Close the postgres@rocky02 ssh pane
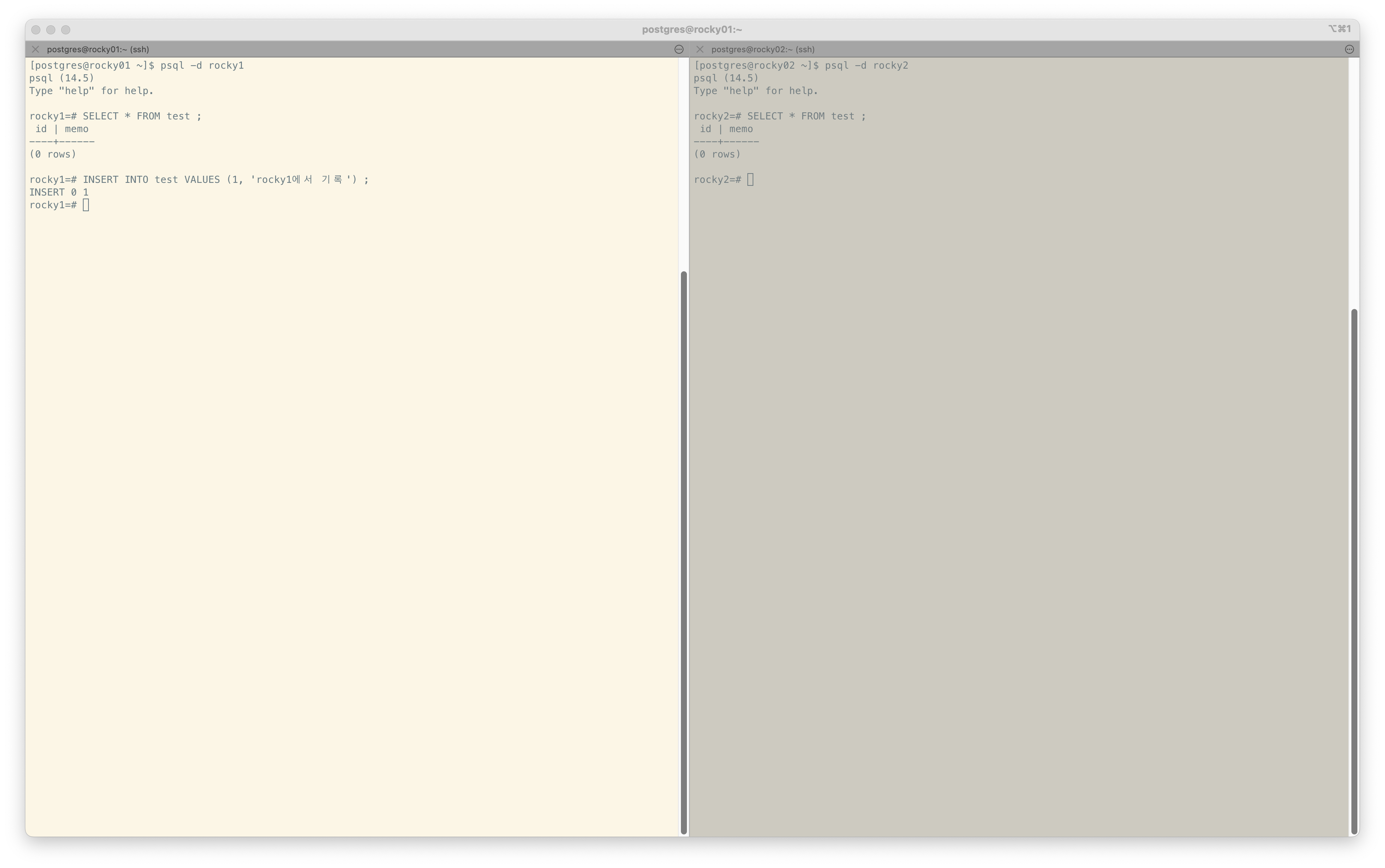This screenshot has width=1385, height=868. tap(699, 49)
